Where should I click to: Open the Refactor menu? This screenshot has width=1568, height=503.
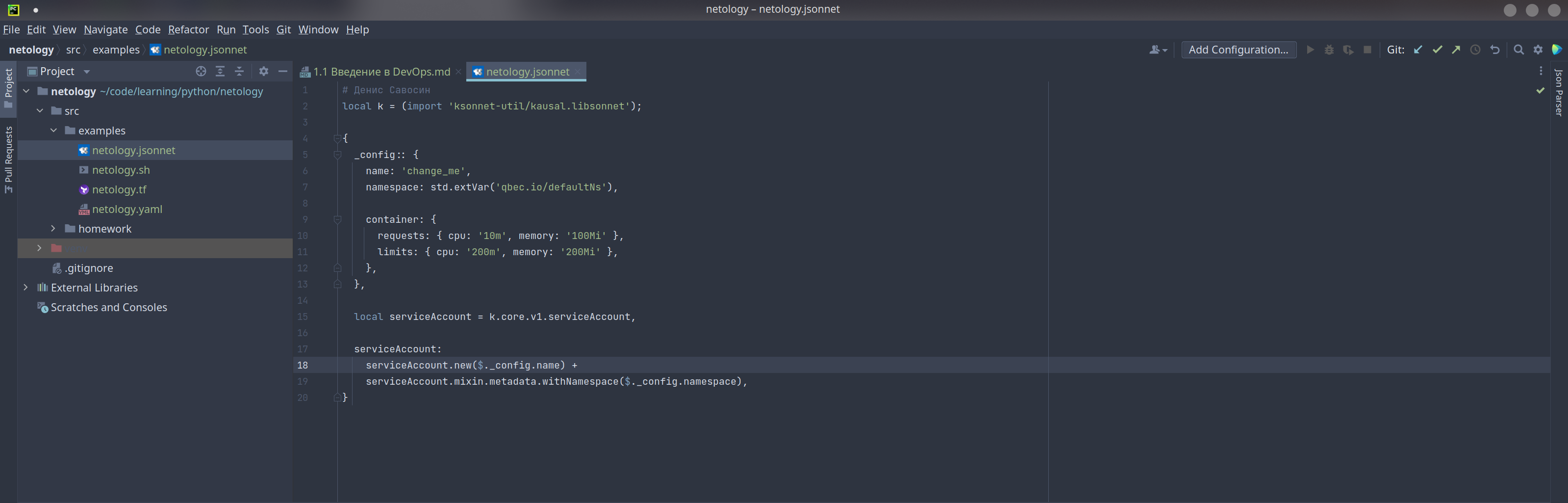point(188,29)
